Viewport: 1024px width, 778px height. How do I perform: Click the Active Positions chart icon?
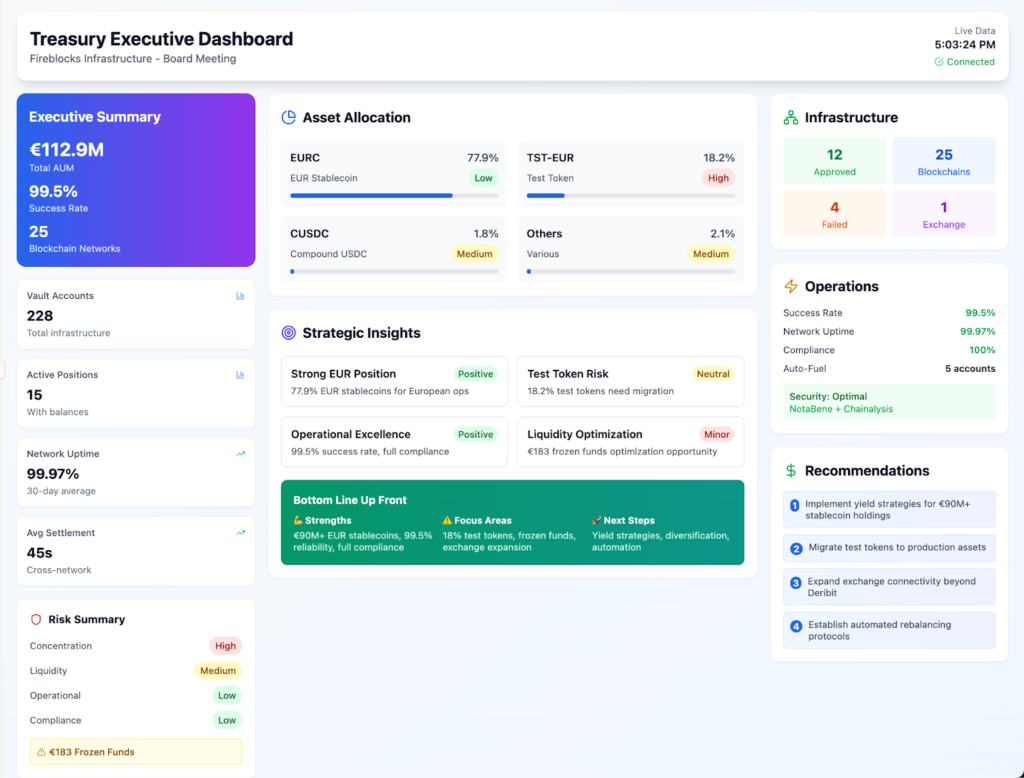click(240, 374)
